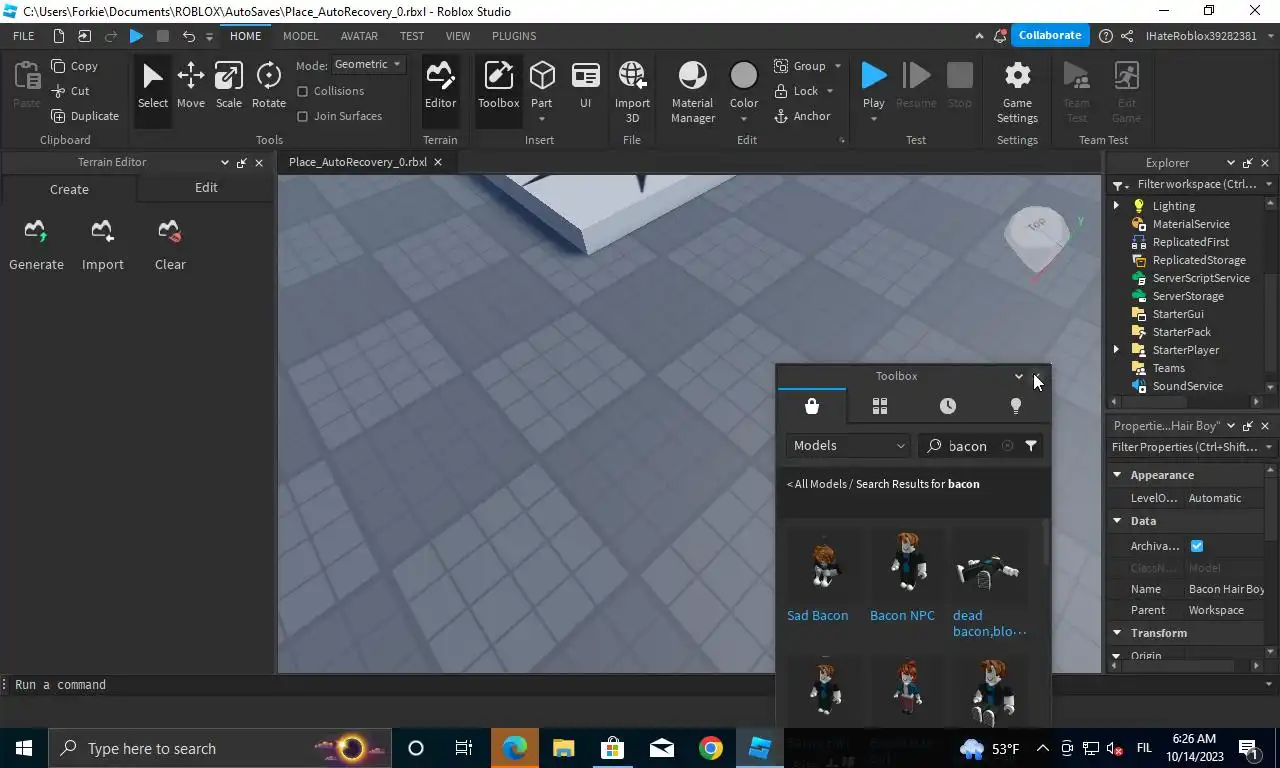The image size is (1280, 768).
Task: Open the Bacon NPC model link
Action: (902, 616)
